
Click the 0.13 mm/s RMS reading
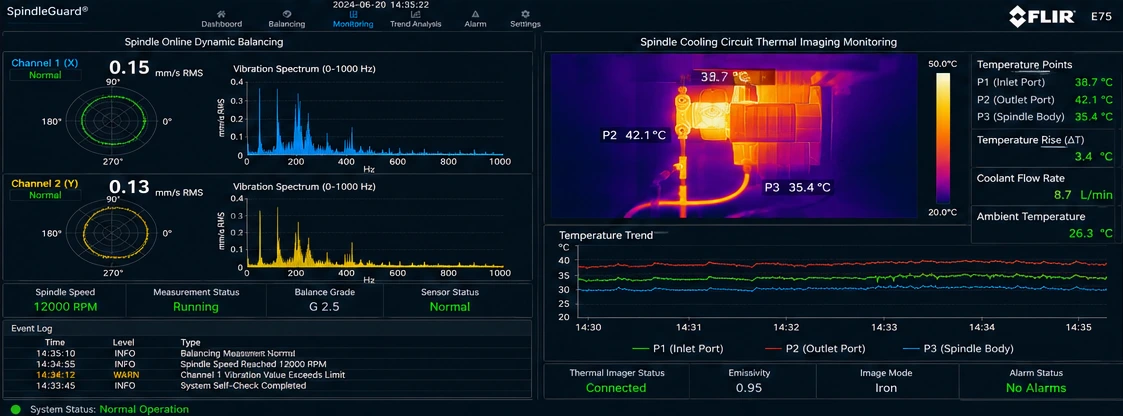[x=155, y=189]
